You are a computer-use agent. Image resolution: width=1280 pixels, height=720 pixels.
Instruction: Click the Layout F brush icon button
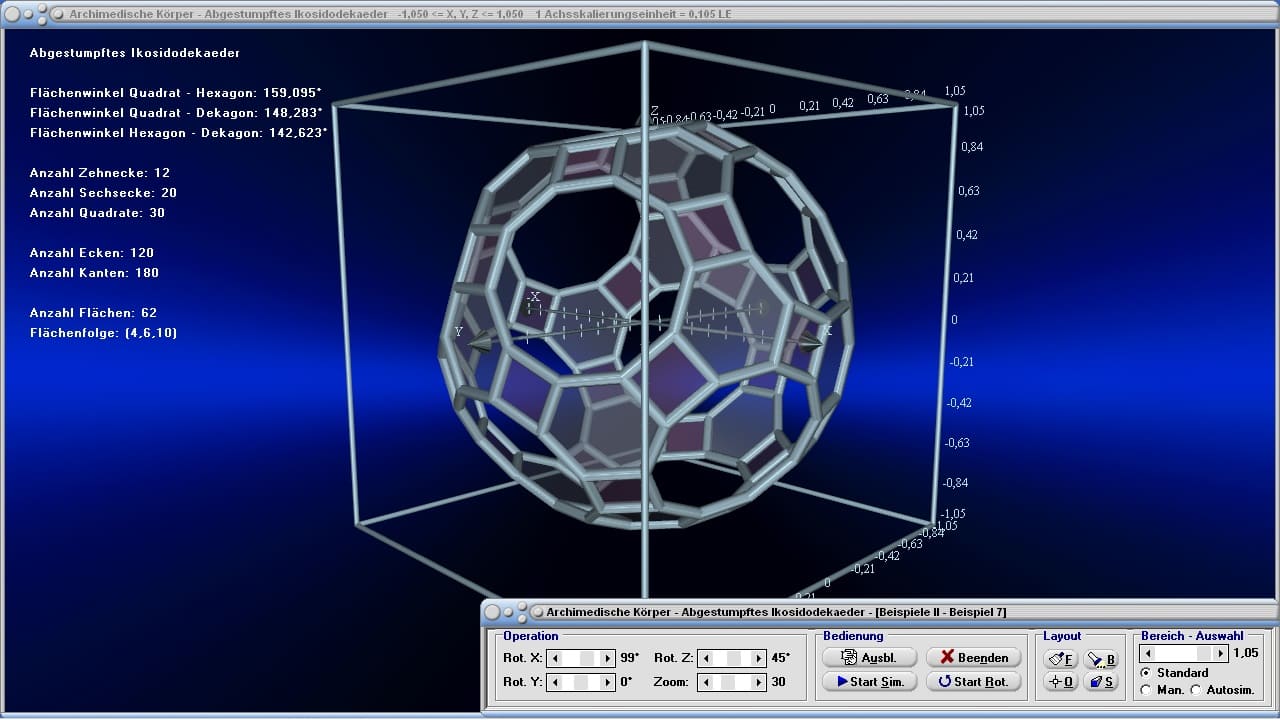point(1061,658)
